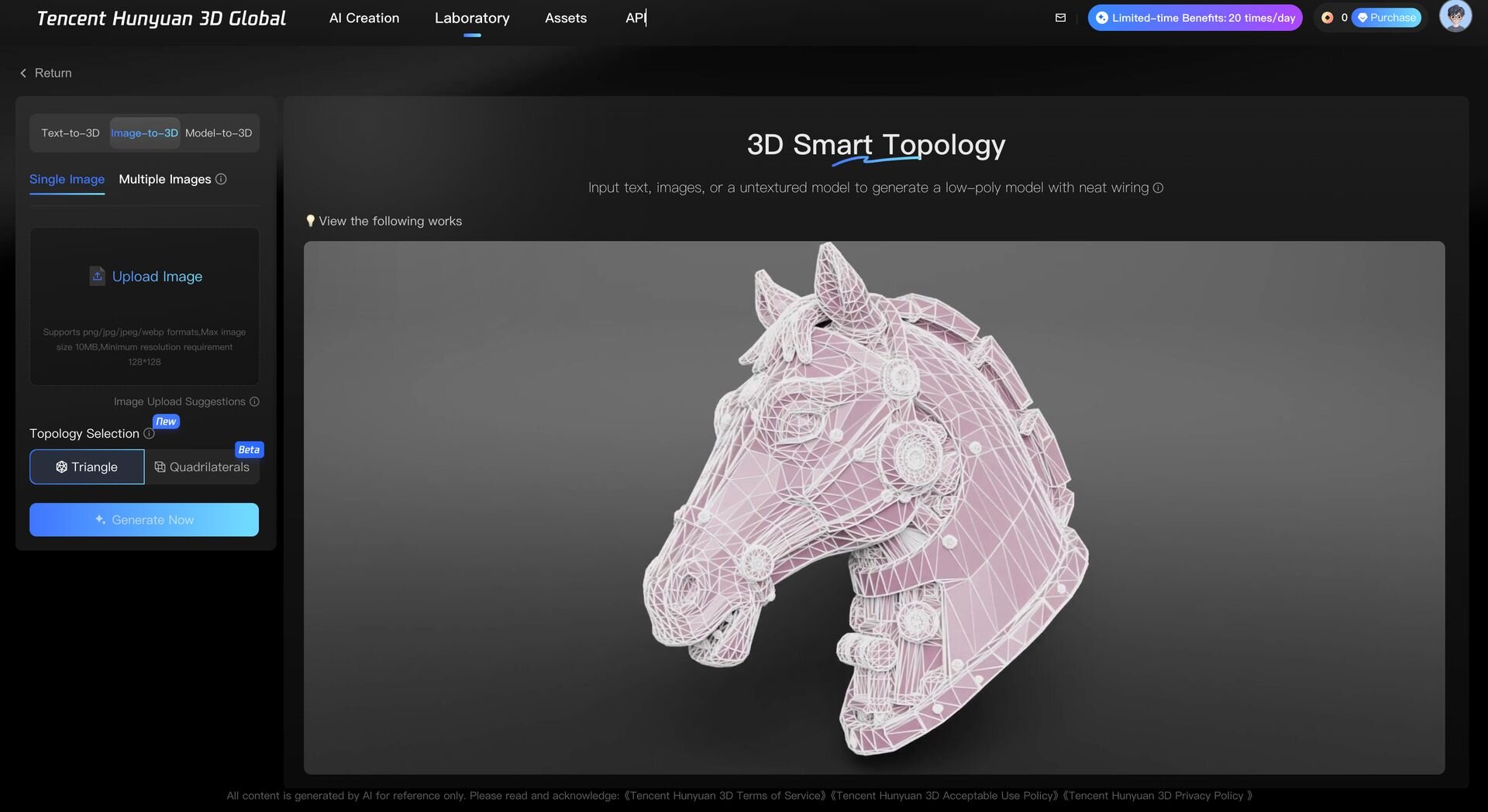Switch to Model-to-3D mode
This screenshot has width=1488, height=812.
tap(219, 133)
